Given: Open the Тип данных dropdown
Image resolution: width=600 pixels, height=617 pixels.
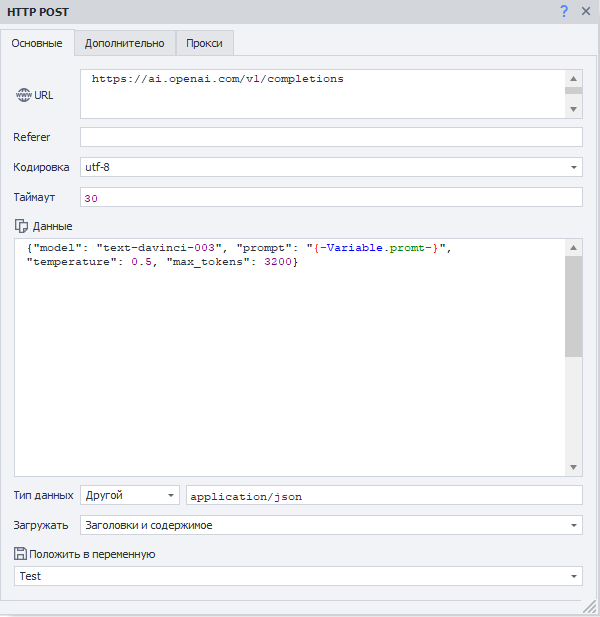Looking at the screenshot, I should (x=171, y=496).
